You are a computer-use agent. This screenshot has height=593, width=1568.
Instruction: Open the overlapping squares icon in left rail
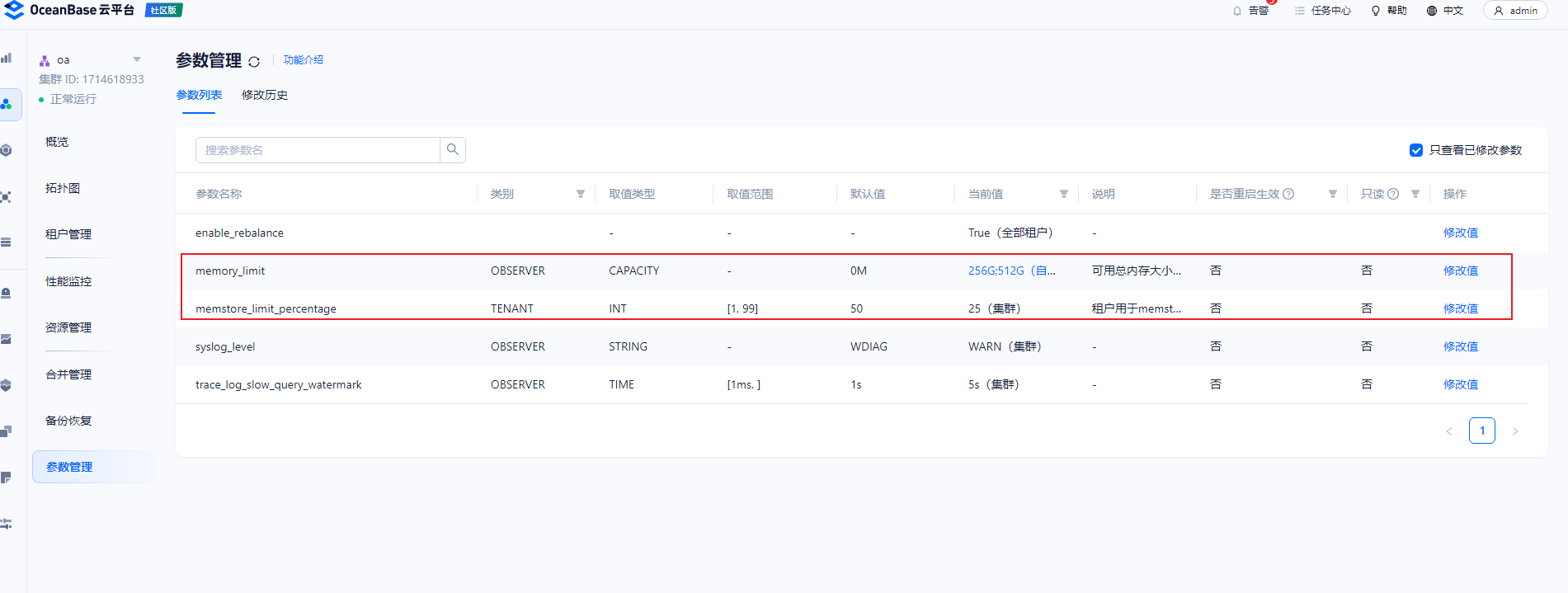pos(7,431)
